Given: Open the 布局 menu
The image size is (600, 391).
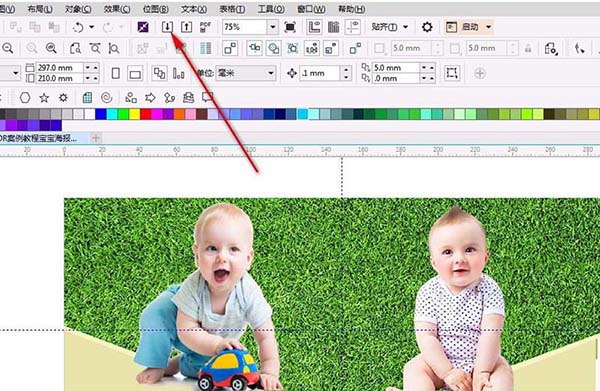Looking at the screenshot, I should (x=40, y=9).
